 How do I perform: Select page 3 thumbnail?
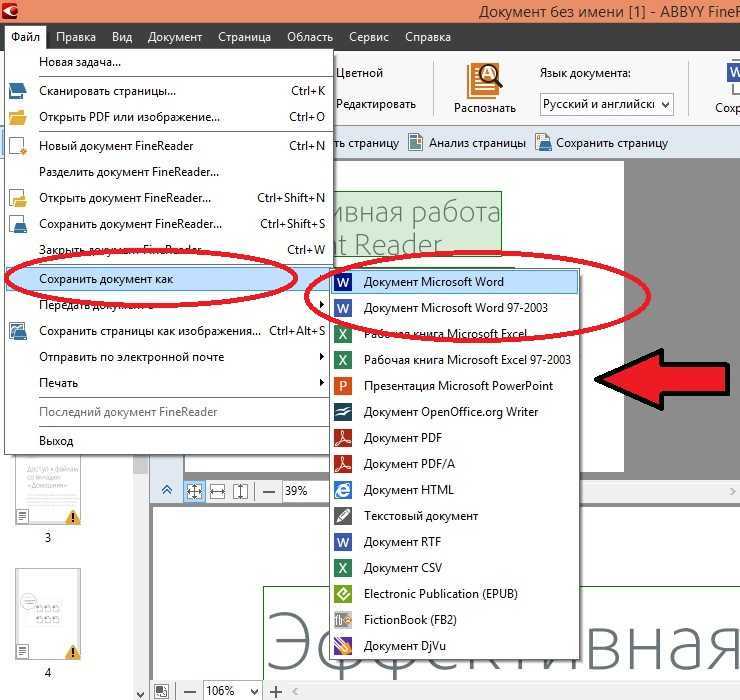(48, 491)
